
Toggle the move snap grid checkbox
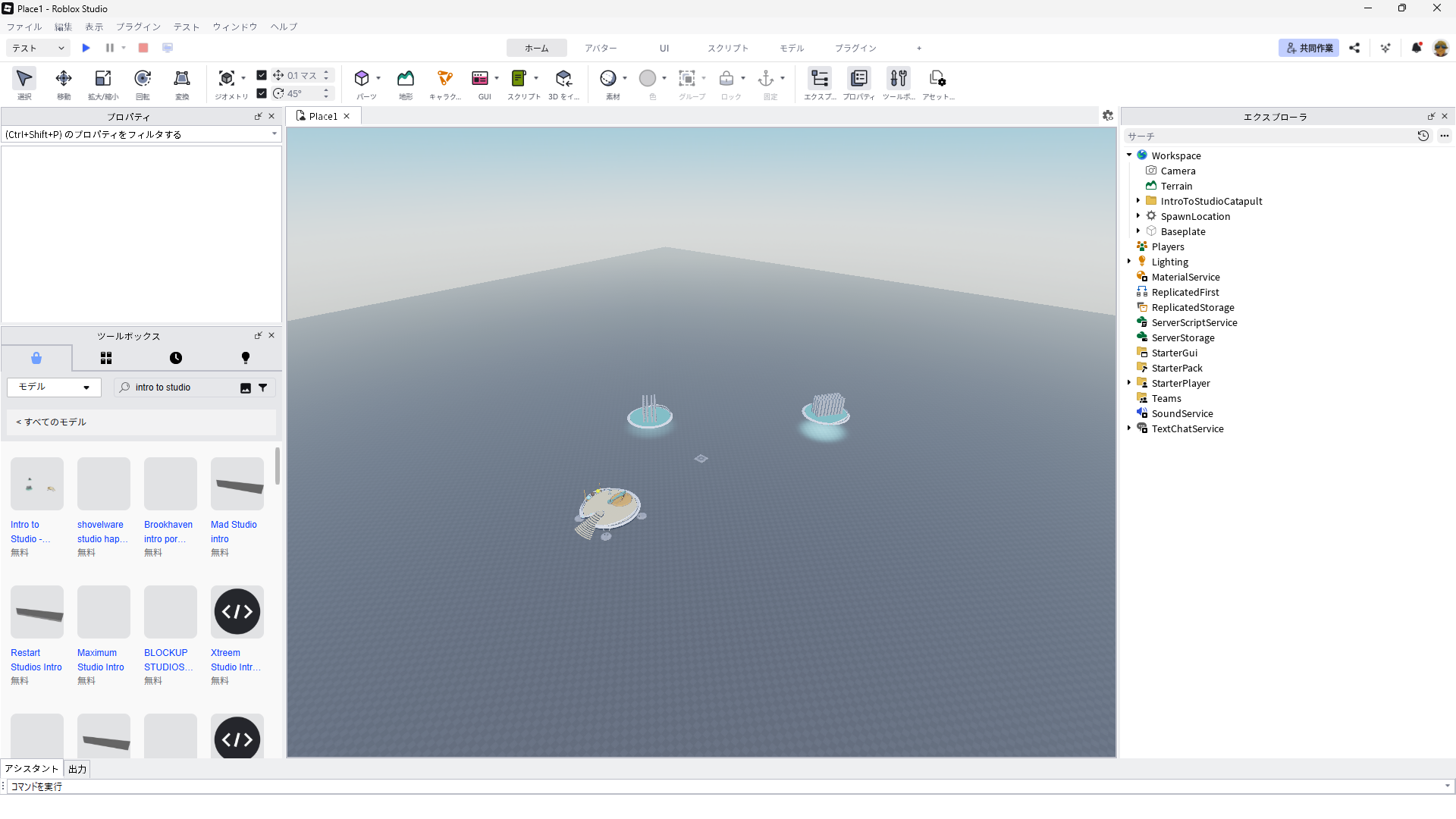[262, 75]
